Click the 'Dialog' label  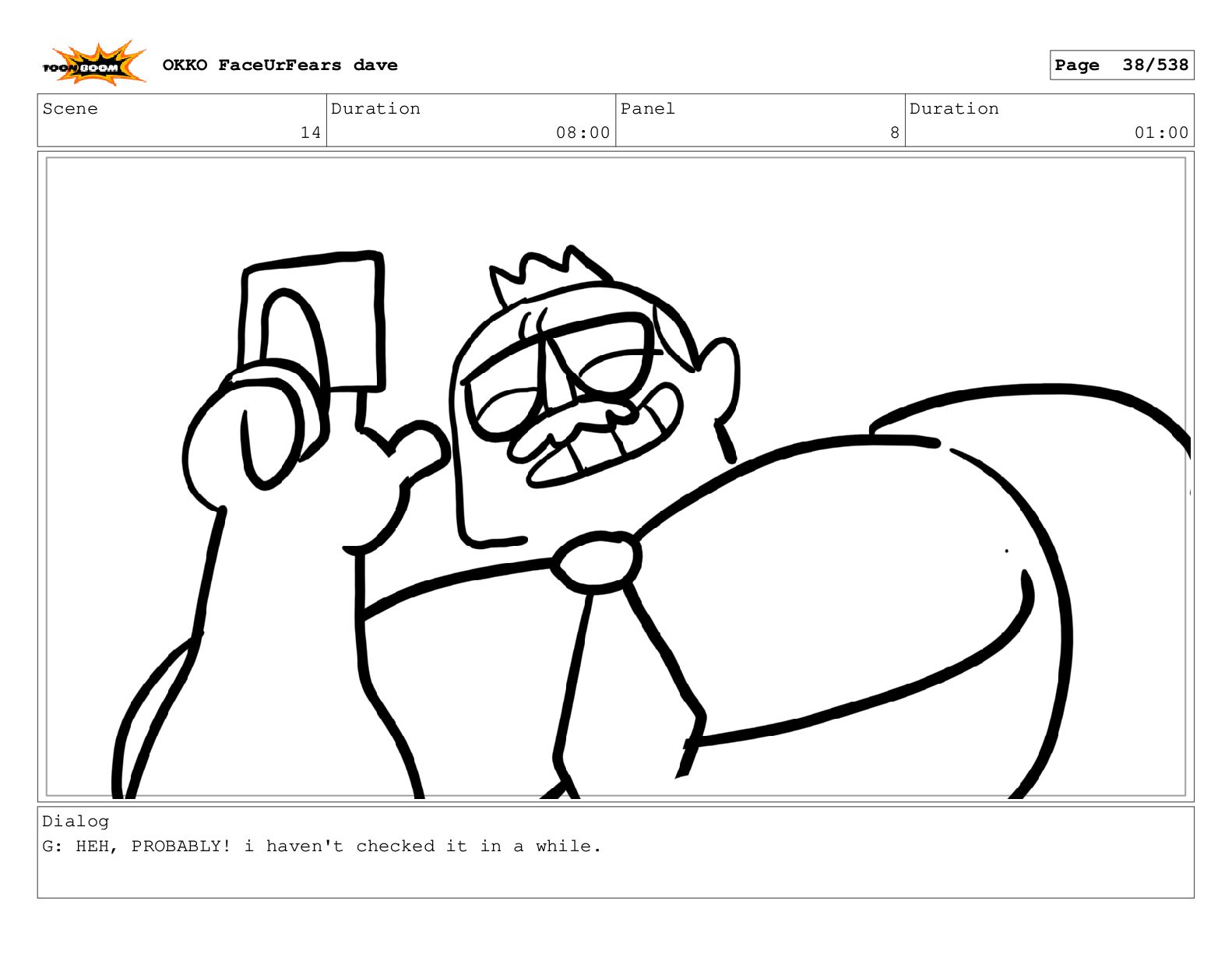tap(76, 822)
